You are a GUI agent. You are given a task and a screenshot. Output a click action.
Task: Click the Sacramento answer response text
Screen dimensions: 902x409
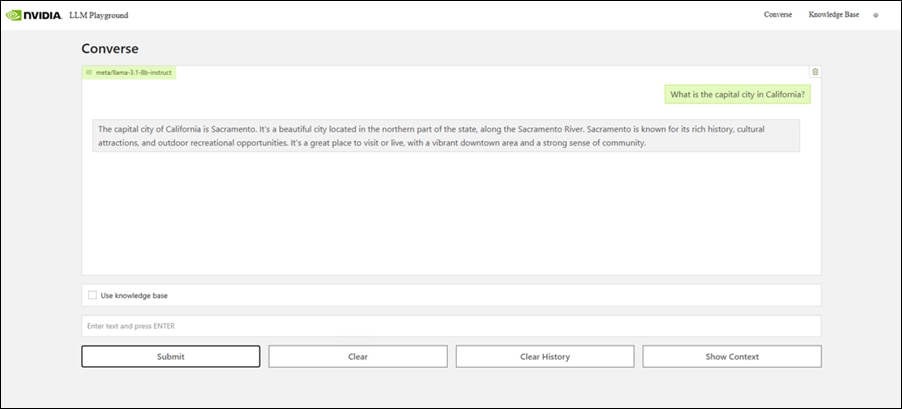click(446, 136)
